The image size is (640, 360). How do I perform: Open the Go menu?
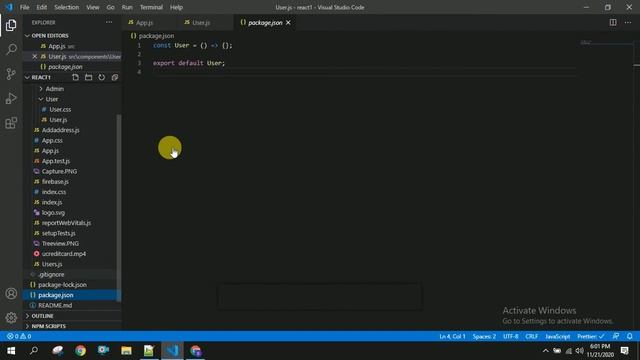pyautogui.click(x=111, y=7)
